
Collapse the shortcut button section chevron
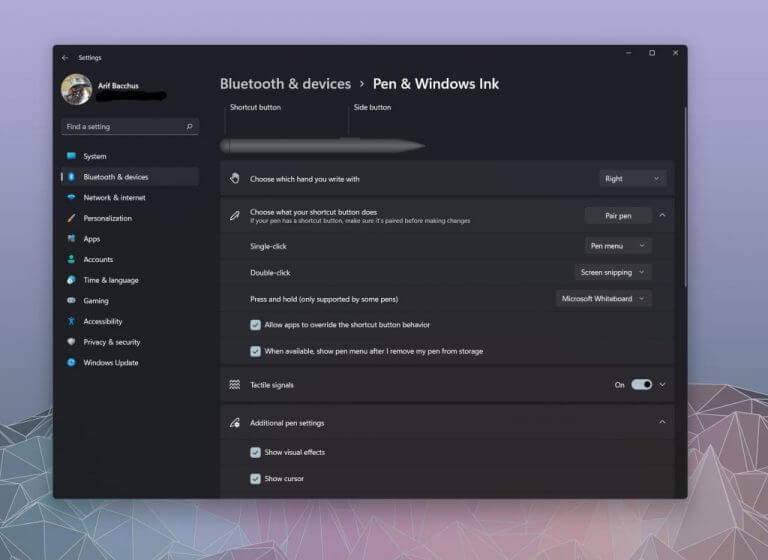(x=662, y=215)
